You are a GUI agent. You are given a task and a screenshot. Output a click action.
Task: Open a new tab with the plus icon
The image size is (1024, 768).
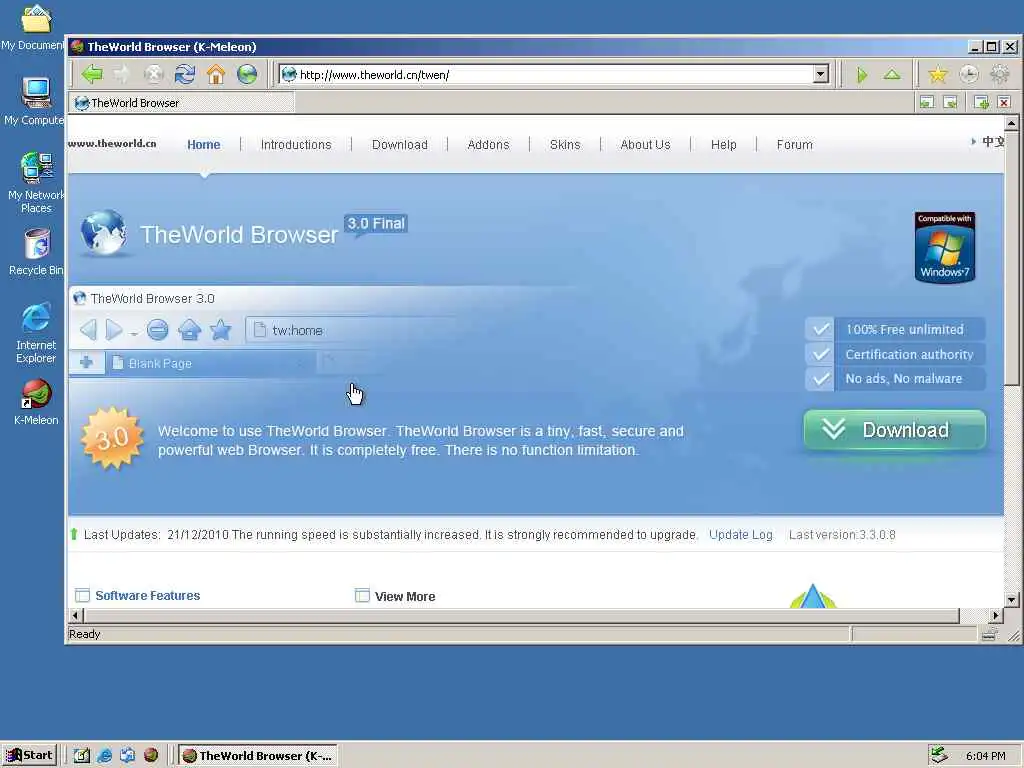pos(981,102)
